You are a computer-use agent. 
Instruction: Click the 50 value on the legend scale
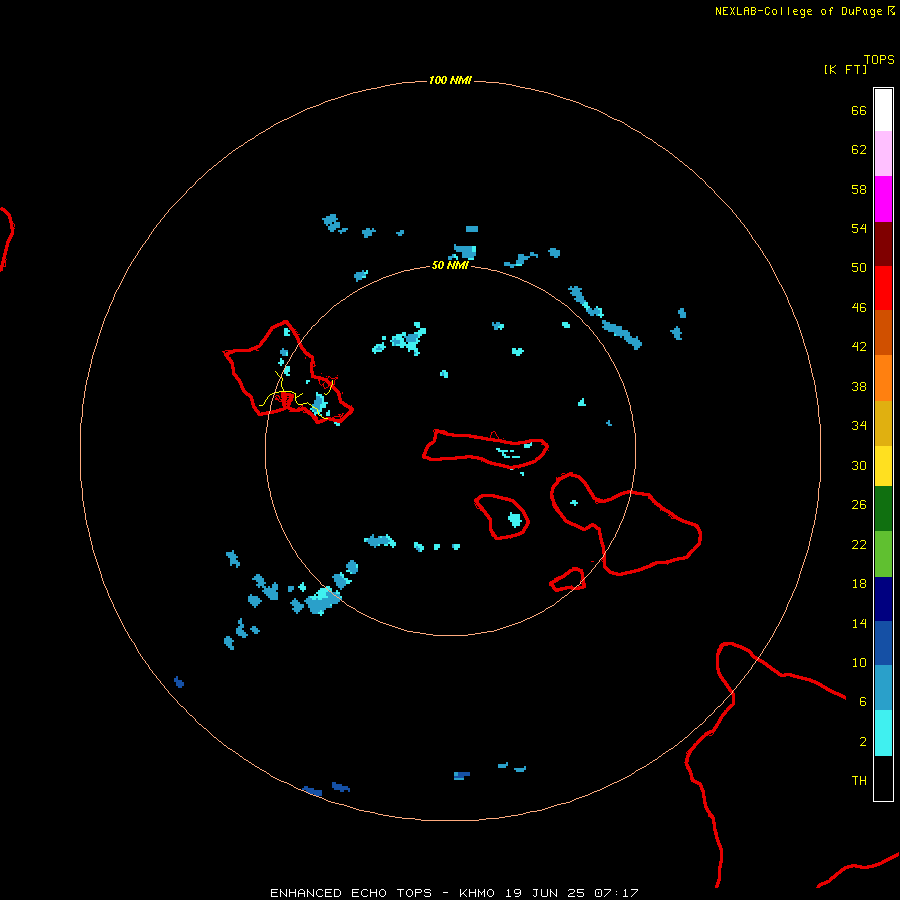pyautogui.click(x=859, y=267)
